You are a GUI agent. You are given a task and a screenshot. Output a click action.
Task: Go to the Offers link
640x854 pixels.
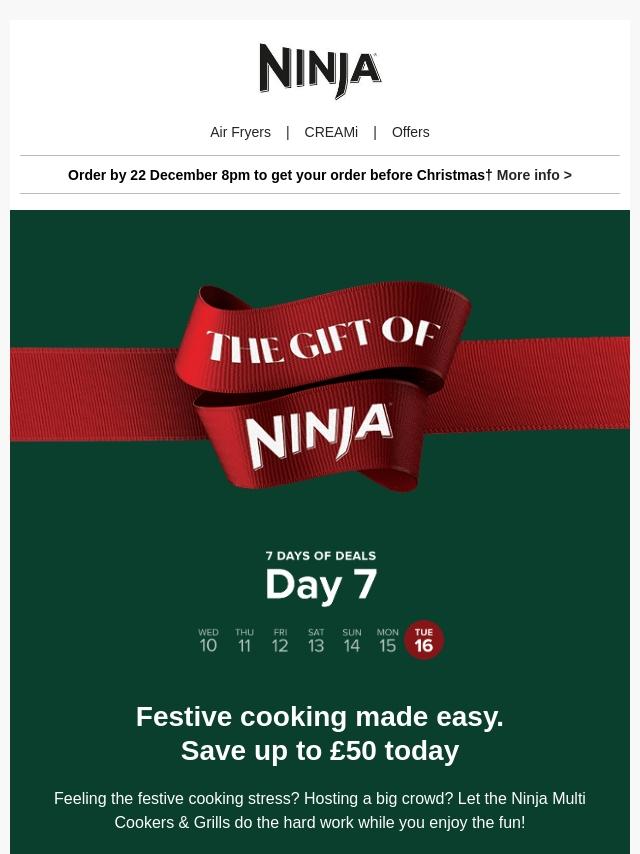[410, 132]
